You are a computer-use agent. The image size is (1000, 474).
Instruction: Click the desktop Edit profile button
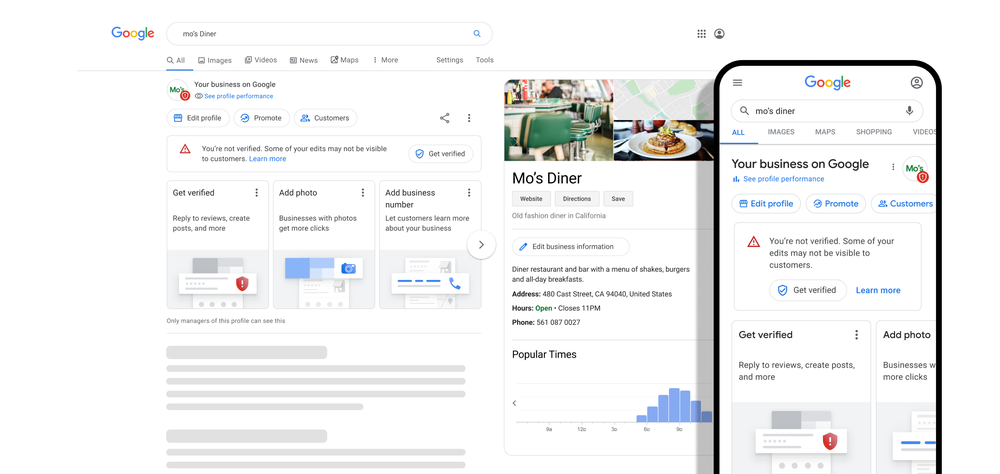coord(198,118)
